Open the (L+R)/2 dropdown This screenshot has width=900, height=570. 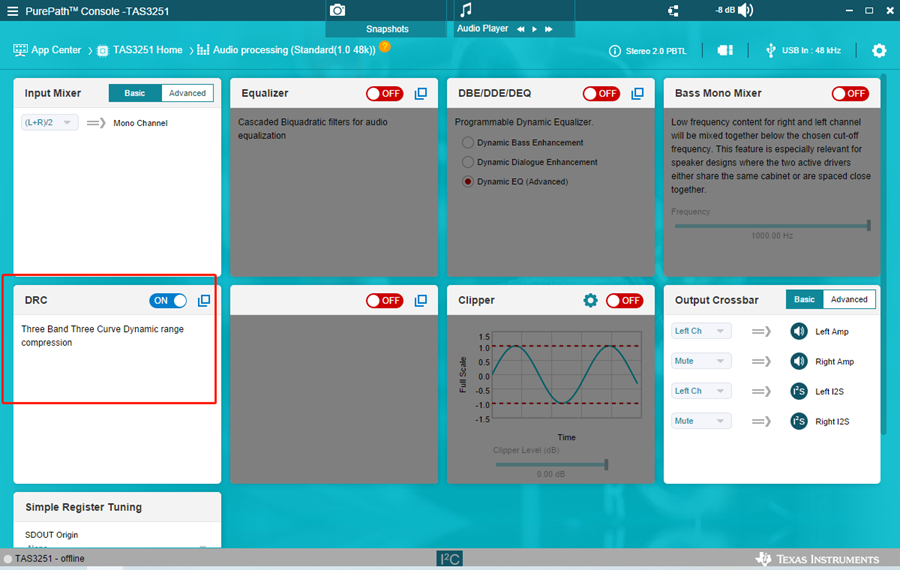point(49,122)
